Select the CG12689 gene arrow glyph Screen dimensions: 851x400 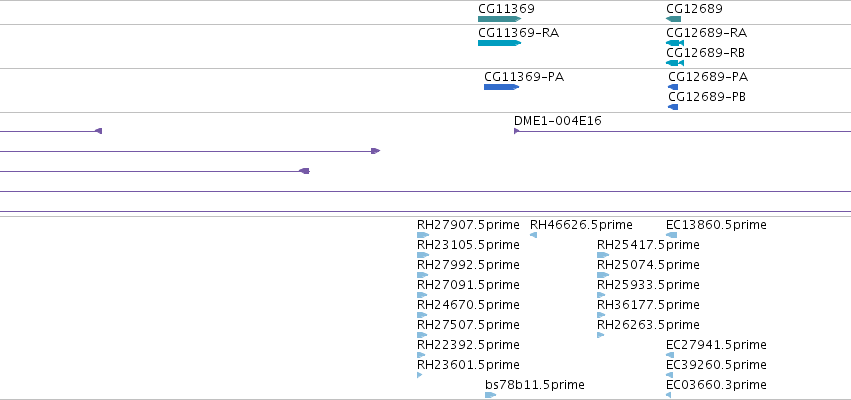coord(673,19)
